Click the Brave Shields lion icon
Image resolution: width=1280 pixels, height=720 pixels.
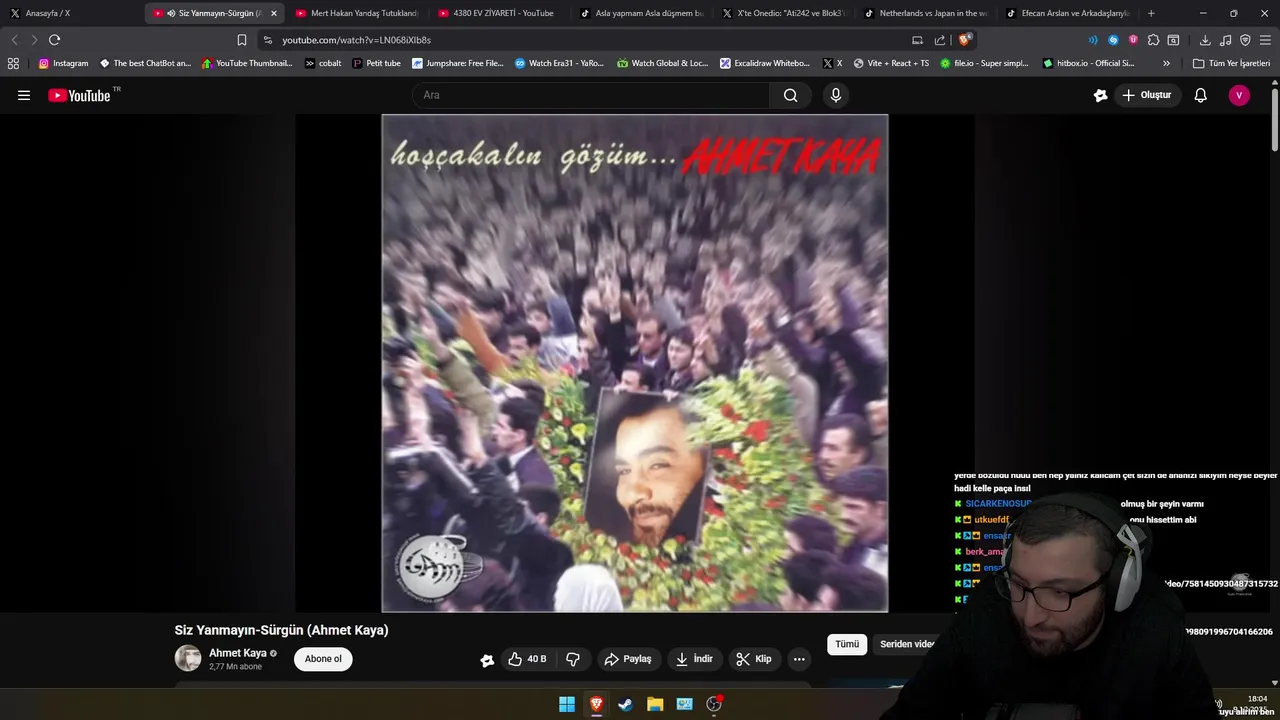pyautogui.click(x=964, y=40)
